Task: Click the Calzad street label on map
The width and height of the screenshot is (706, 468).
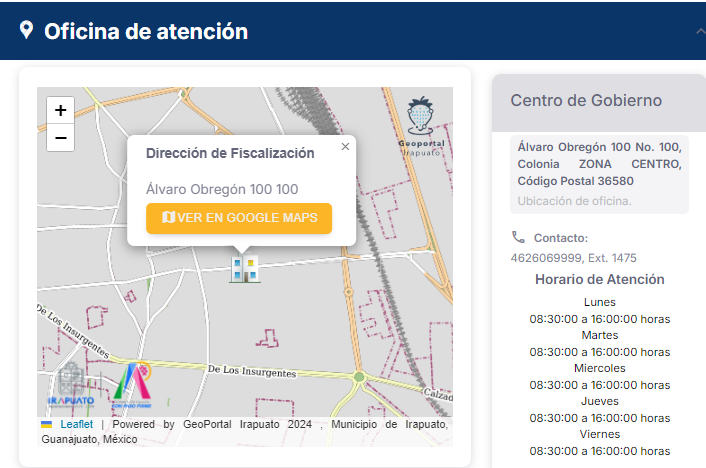Action: [438, 395]
